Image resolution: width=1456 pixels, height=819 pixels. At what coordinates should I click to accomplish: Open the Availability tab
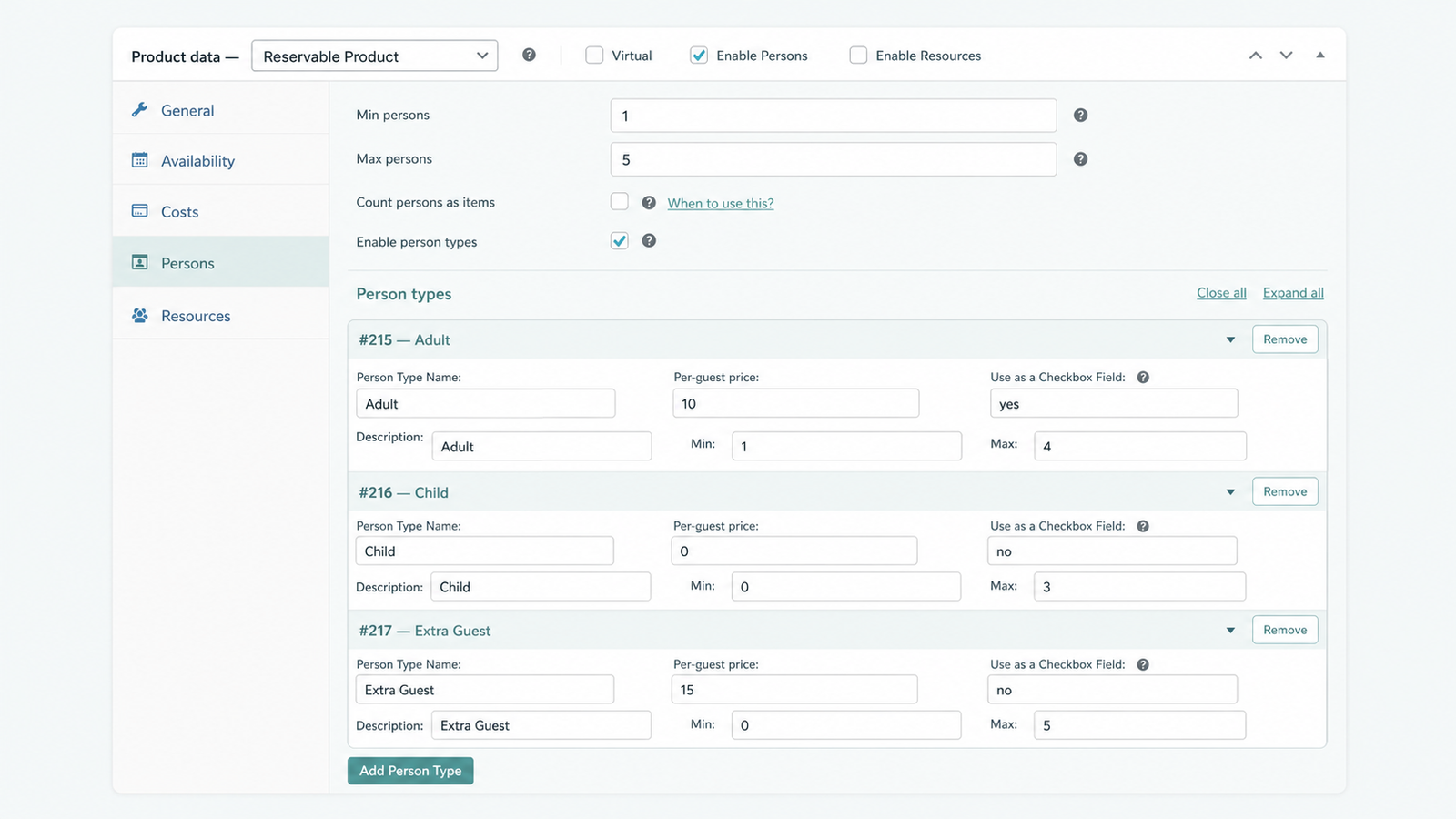(220, 160)
